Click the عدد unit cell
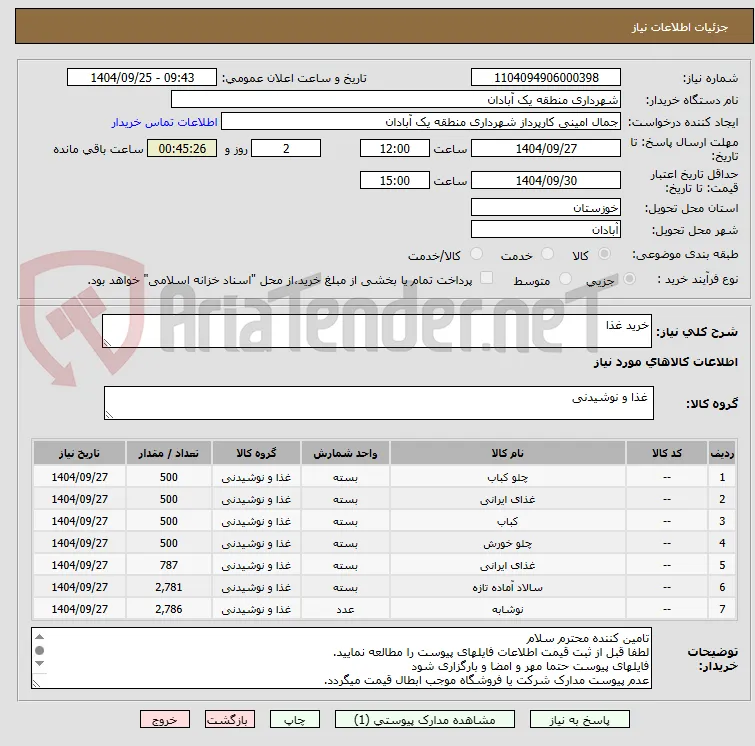 (345, 609)
